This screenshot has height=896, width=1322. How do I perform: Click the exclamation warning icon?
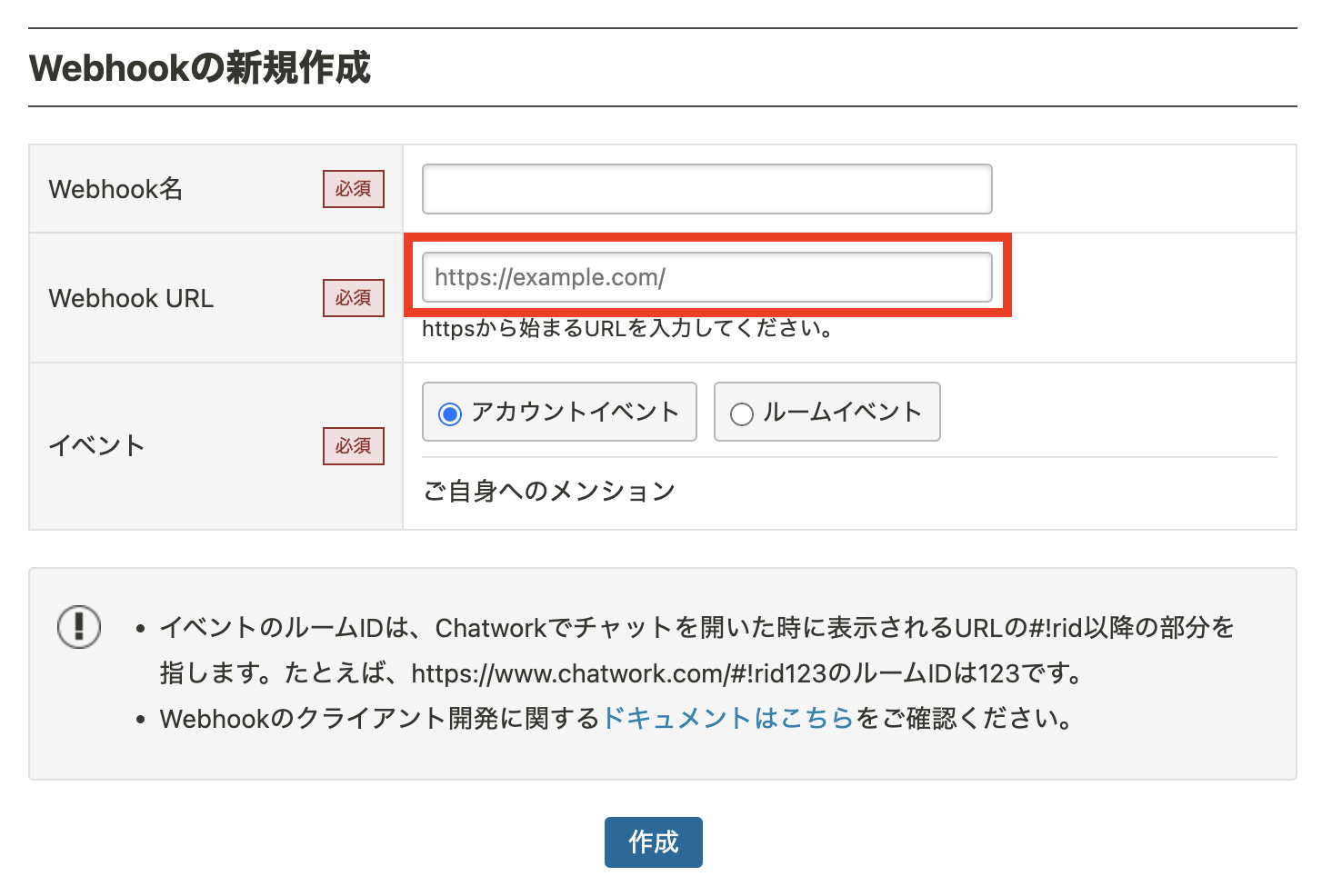pos(79,626)
